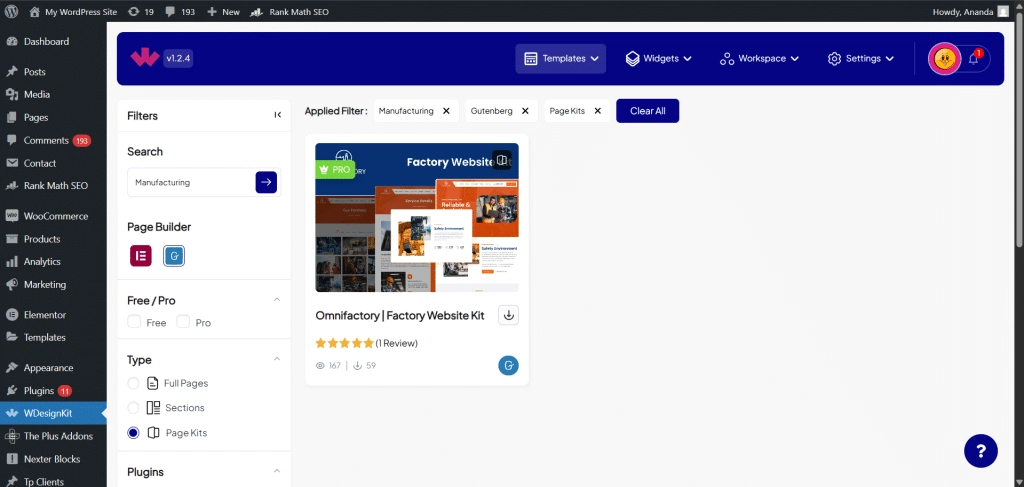Open Nexter Blocks in sidebar
The width and height of the screenshot is (1024, 487).
[53, 459]
